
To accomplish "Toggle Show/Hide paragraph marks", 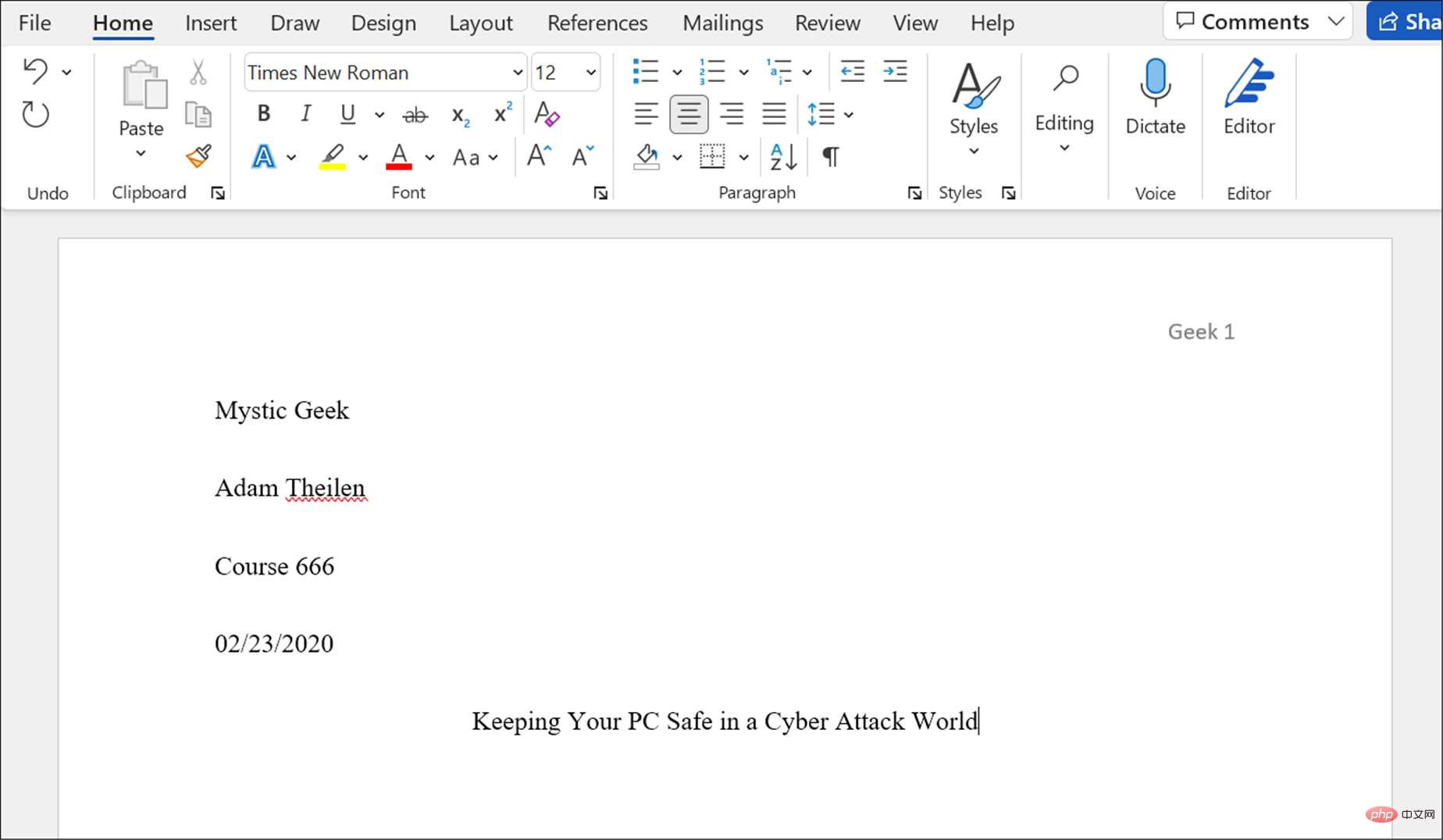I will click(x=831, y=156).
